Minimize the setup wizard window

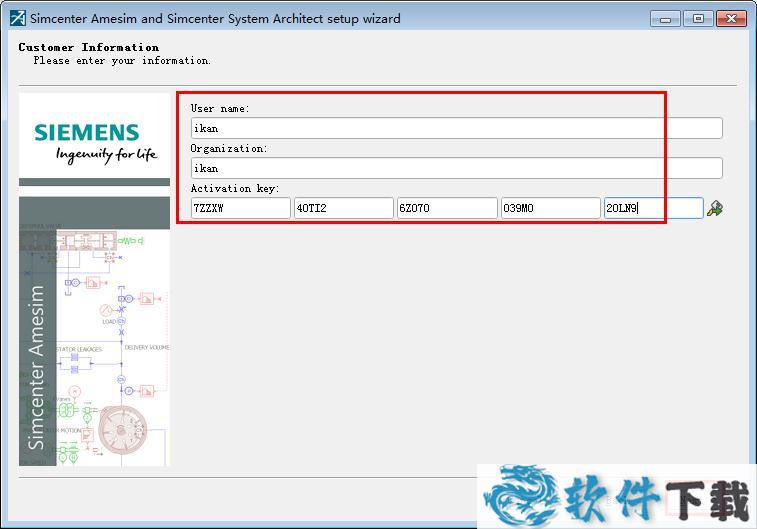pos(664,18)
